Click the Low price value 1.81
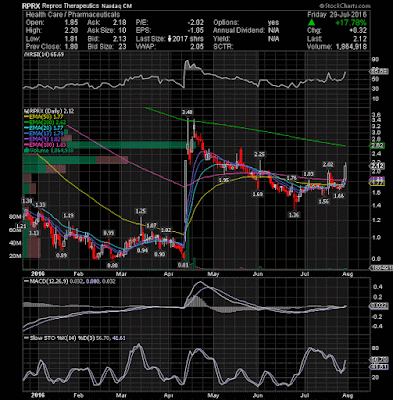Screen dimensions: 393x400 pyautogui.click(x=72, y=39)
